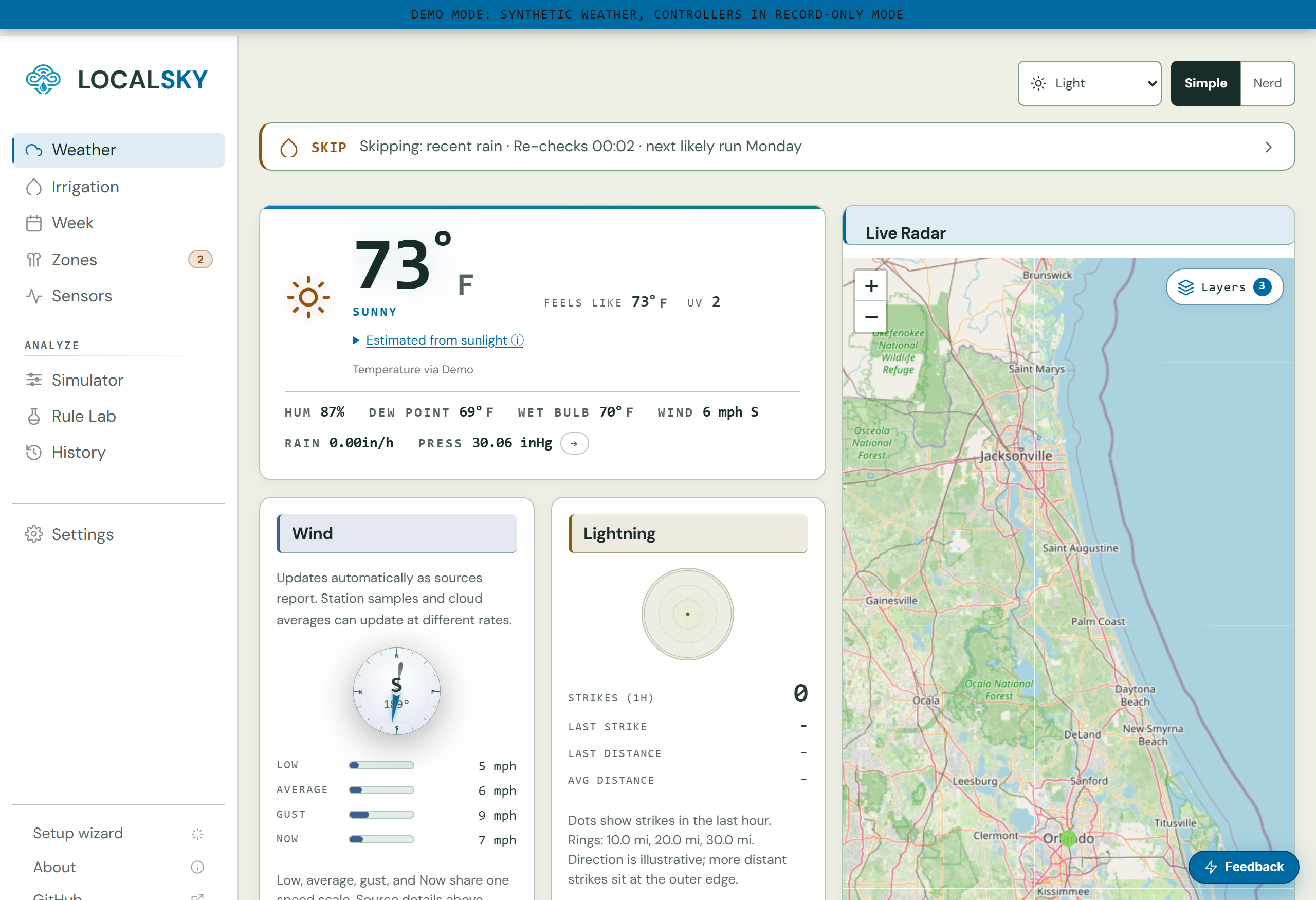Click the 'STRIKES (1H)' label
1316x900 pixels.
pos(611,698)
